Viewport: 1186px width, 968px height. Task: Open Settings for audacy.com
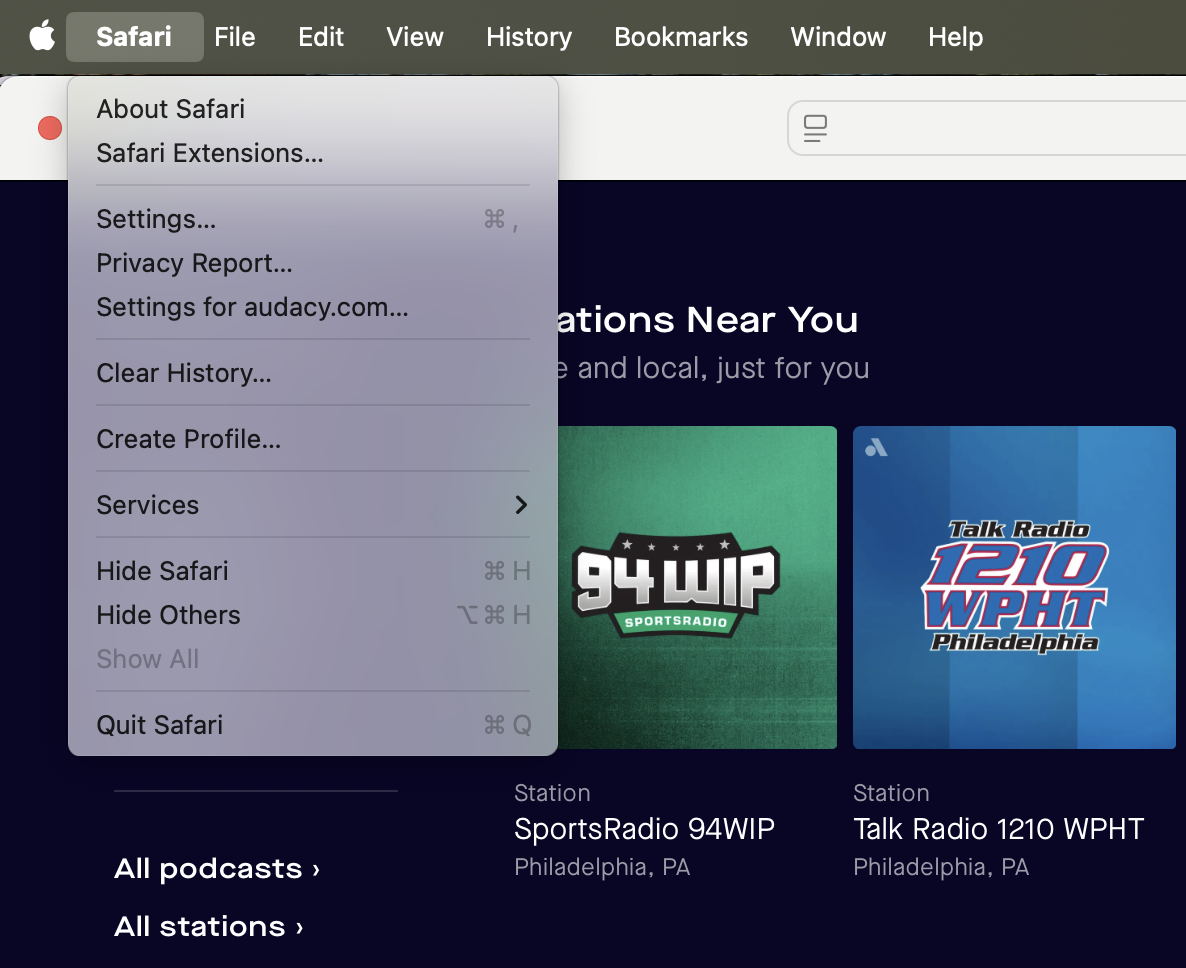coord(252,307)
